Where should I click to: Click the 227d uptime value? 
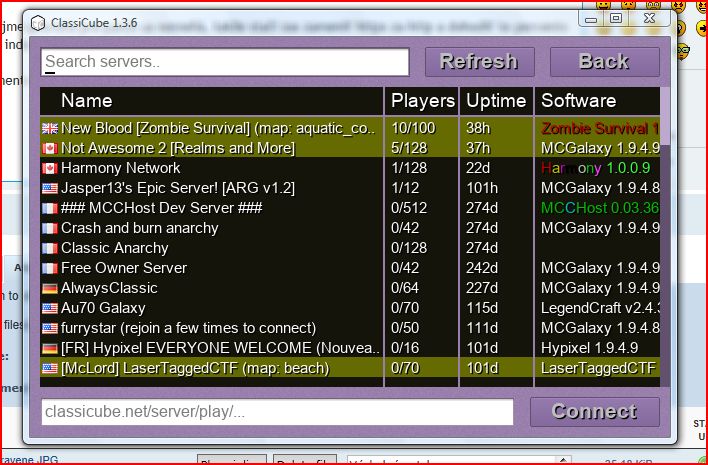point(482,288)
